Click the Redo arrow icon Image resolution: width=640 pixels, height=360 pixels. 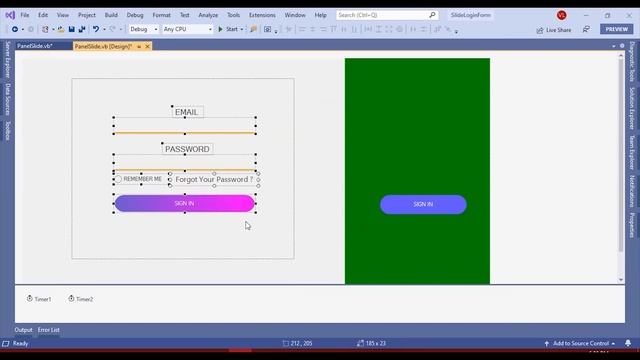[x=113, y=29]
